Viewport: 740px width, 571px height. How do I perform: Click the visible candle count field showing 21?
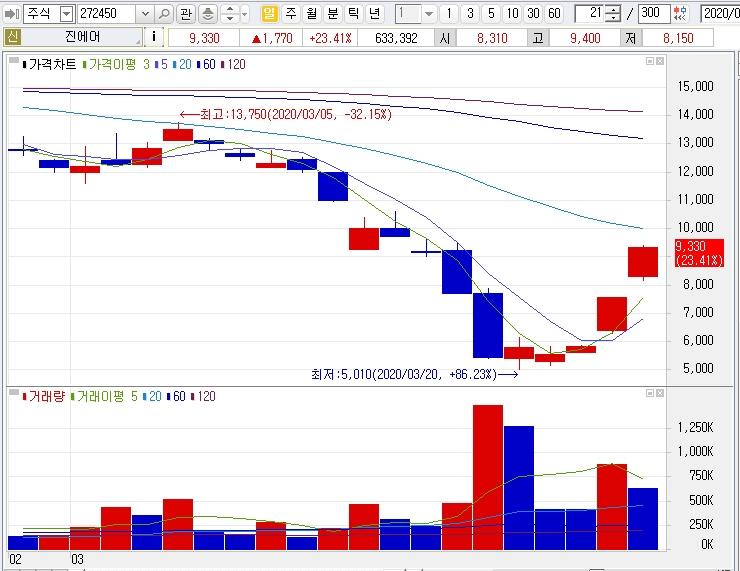click(x=589, y=14)
